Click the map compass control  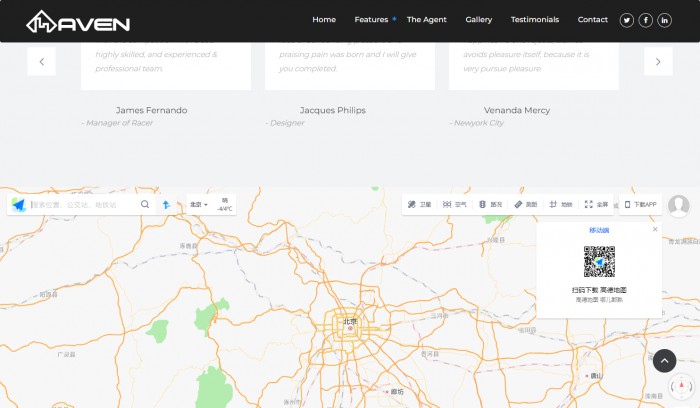[681, 386]
